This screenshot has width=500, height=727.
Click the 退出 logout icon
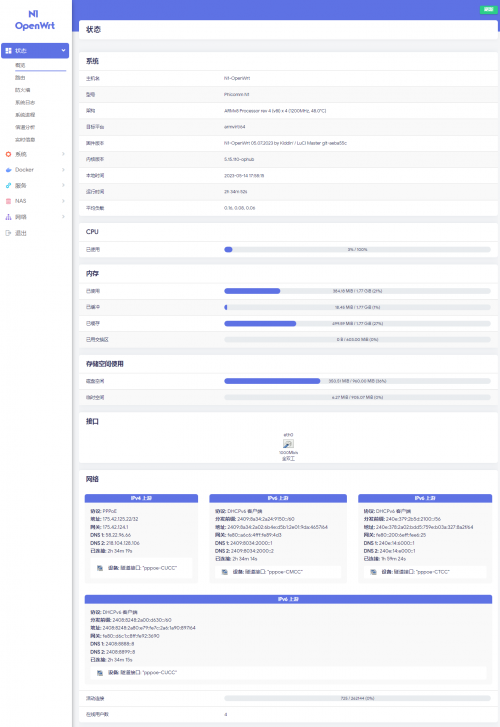coord(8,233)
